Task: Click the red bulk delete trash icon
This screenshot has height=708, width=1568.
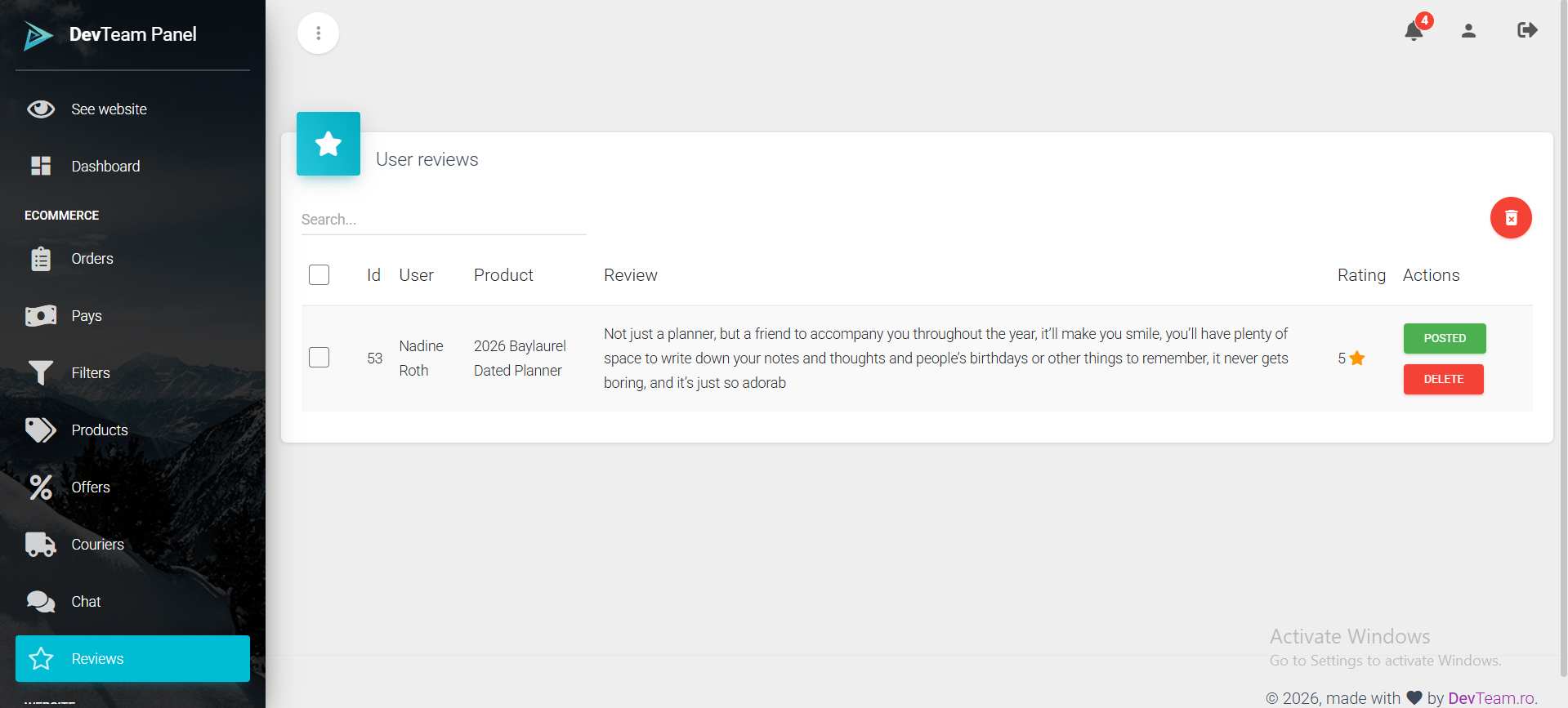Action: (1510, 218)
